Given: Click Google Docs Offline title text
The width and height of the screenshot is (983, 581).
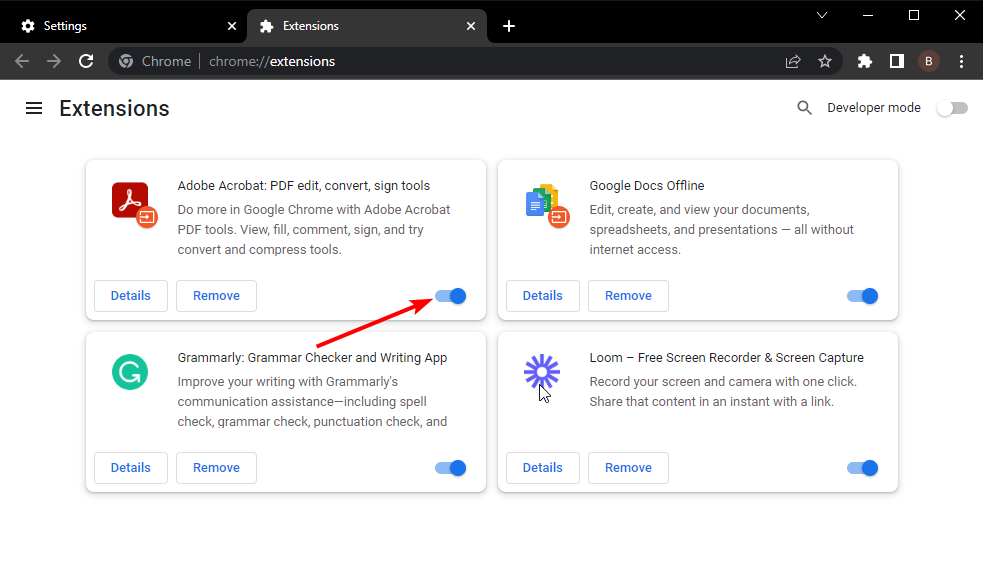Looking at the screenshot, I should click(x=646, y=186).
